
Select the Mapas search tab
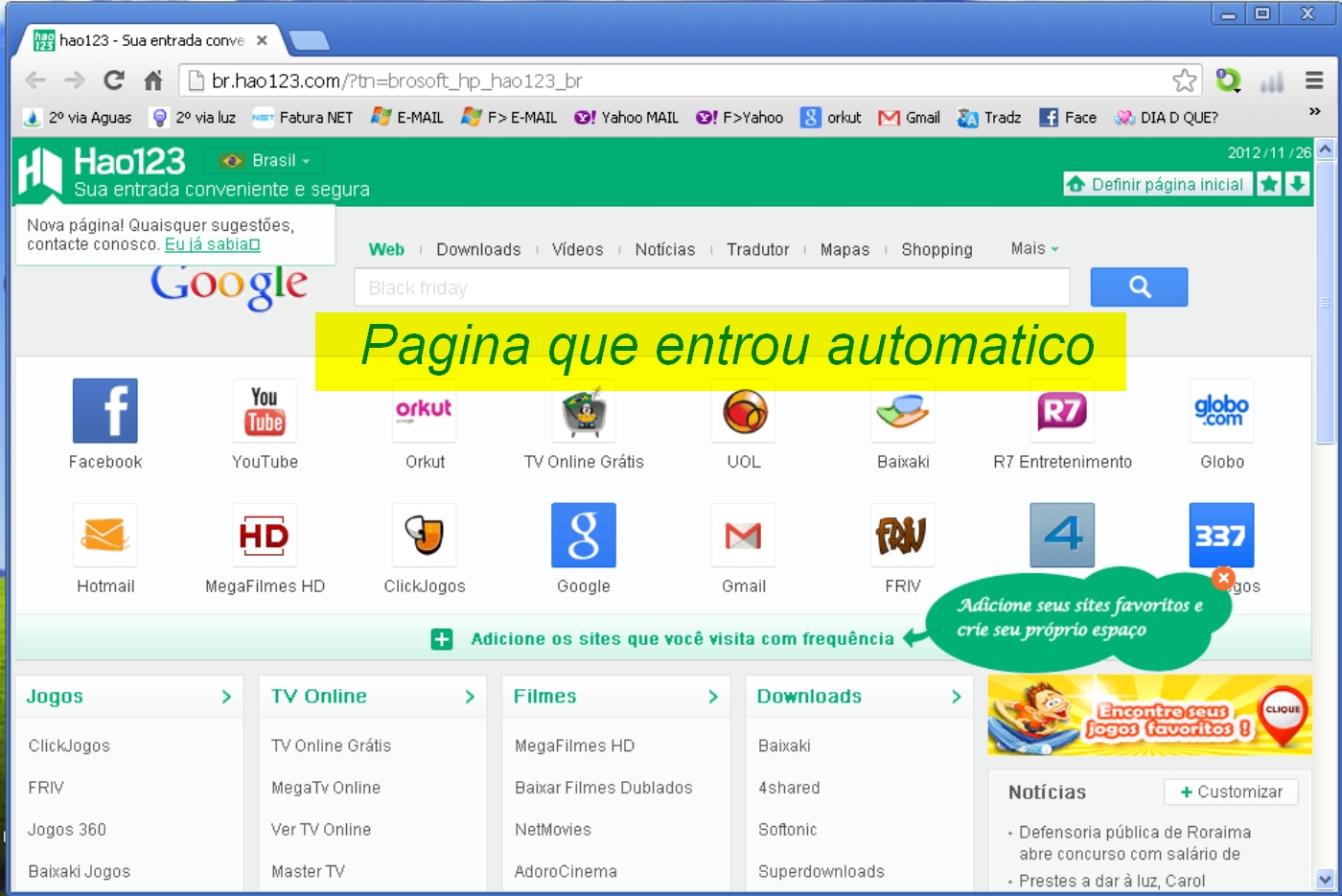click(845, 249)
